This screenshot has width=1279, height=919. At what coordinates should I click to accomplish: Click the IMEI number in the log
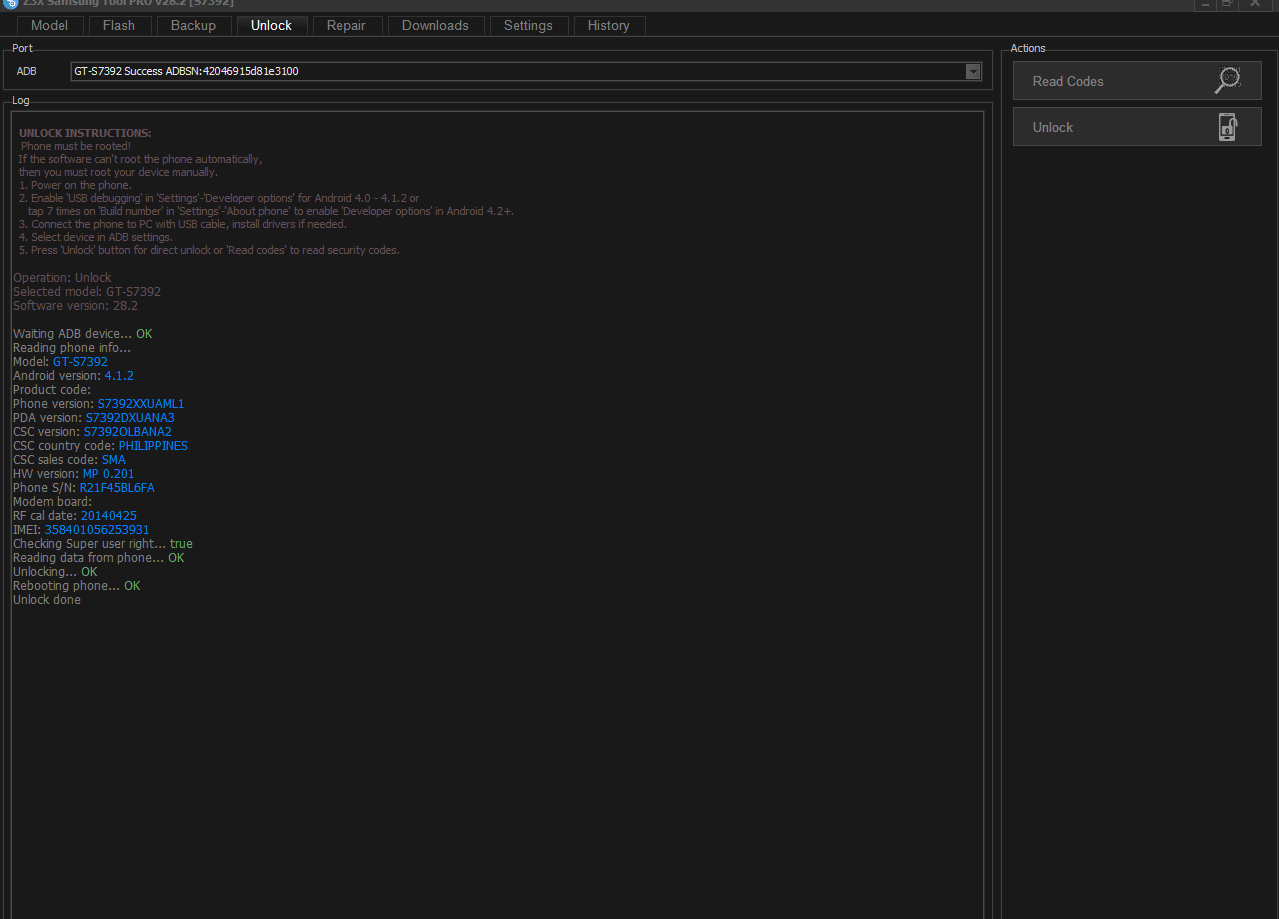pyautogui.click(x=97, y=530)
